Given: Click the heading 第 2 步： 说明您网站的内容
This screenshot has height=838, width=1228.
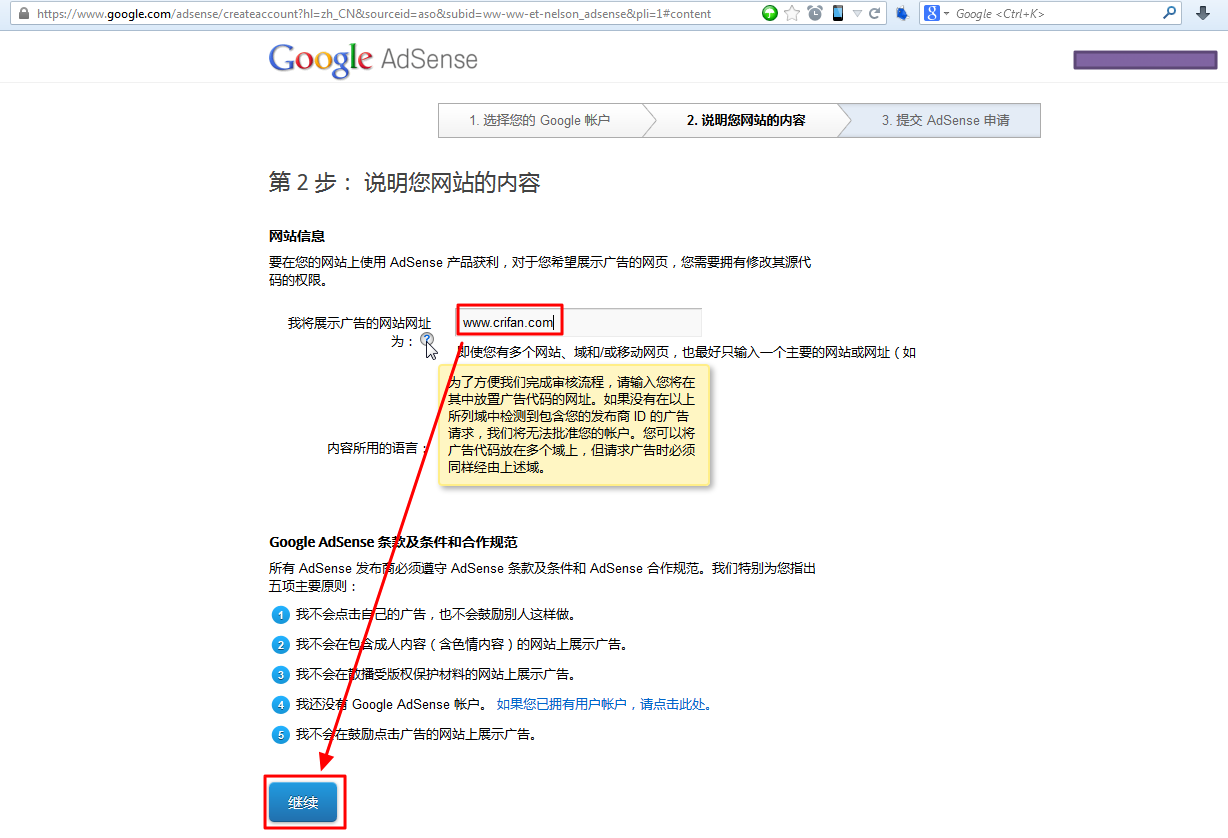Looking at the screenshot, I should [x=404, y=182].
